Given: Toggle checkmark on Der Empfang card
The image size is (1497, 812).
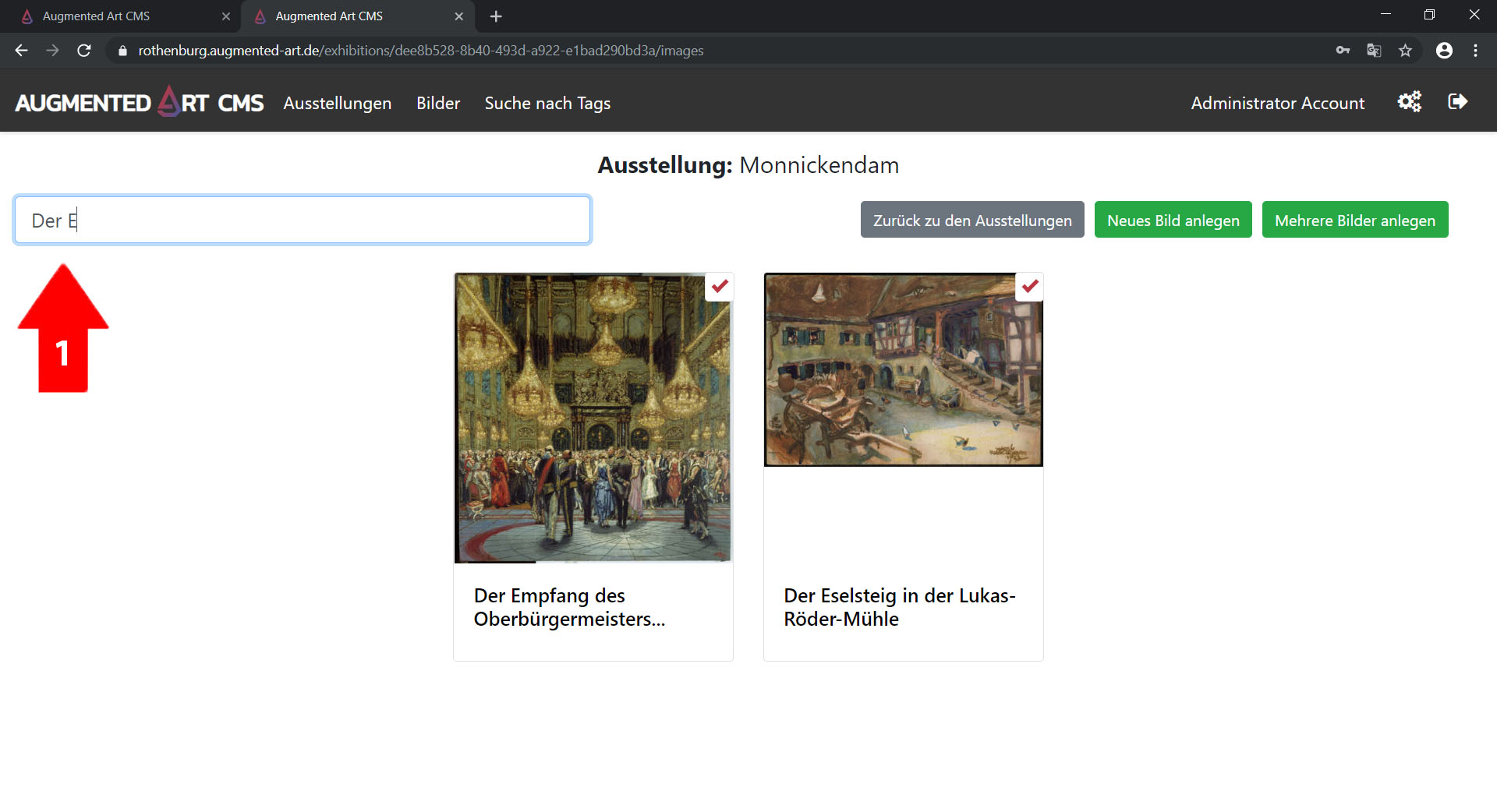Looking at the screenshot, I should [719, 286].
